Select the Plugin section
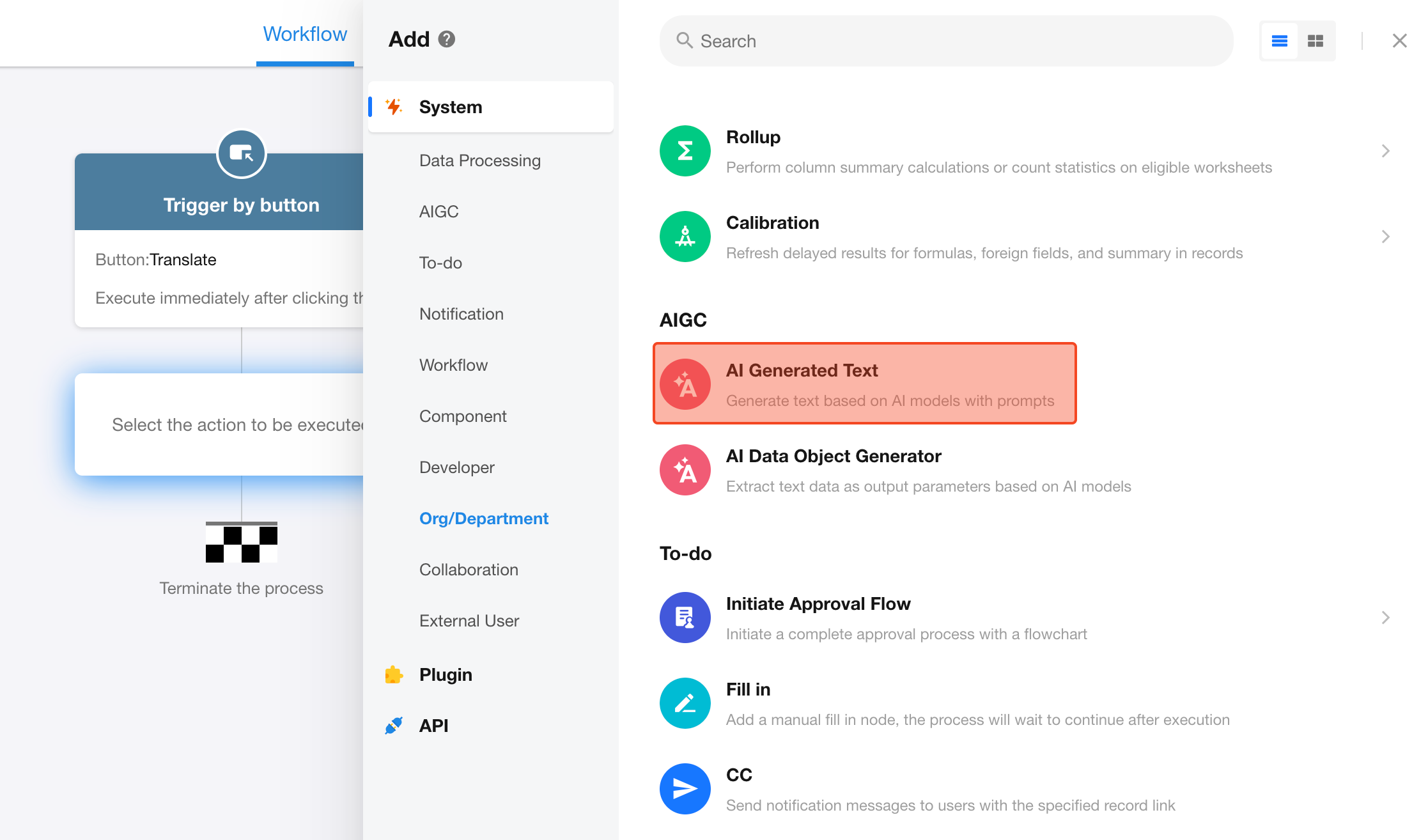 click(x=446, y=674)
